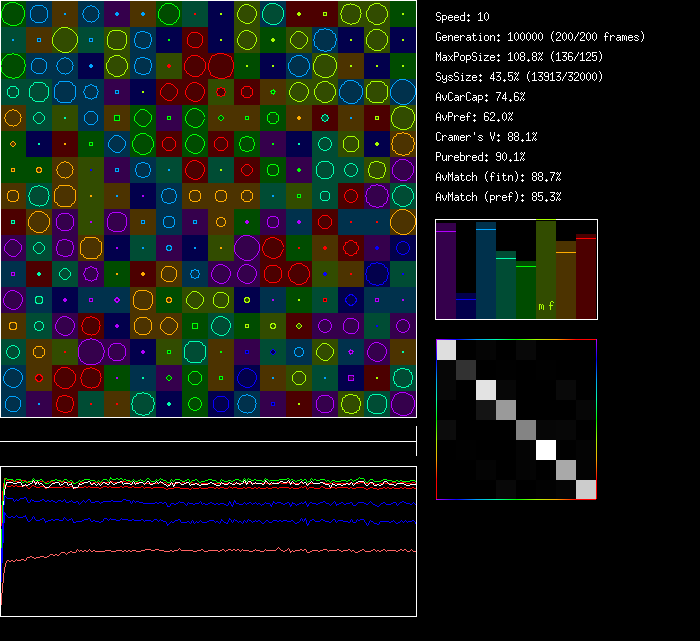
Task: Click the top-right cell of the population grid
Action: pos(403,14)
